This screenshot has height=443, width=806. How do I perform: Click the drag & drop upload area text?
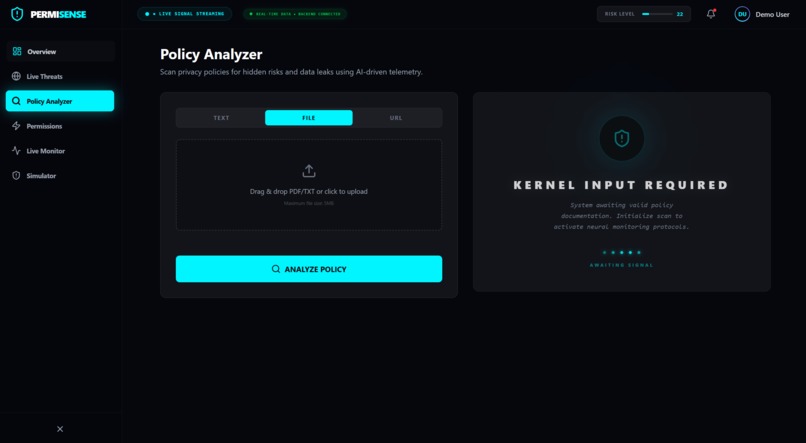(x=309, y=192)
